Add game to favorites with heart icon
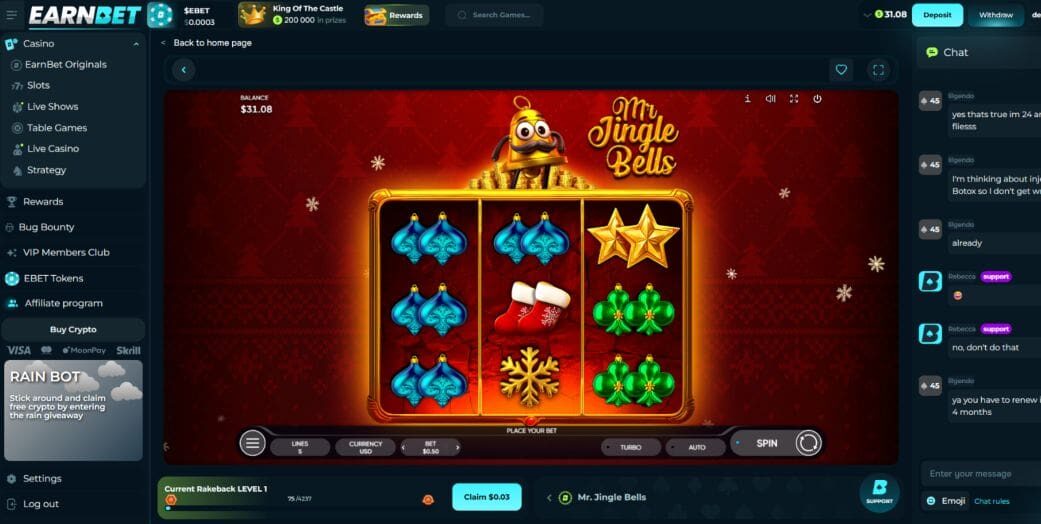 (x=841, y=70)
